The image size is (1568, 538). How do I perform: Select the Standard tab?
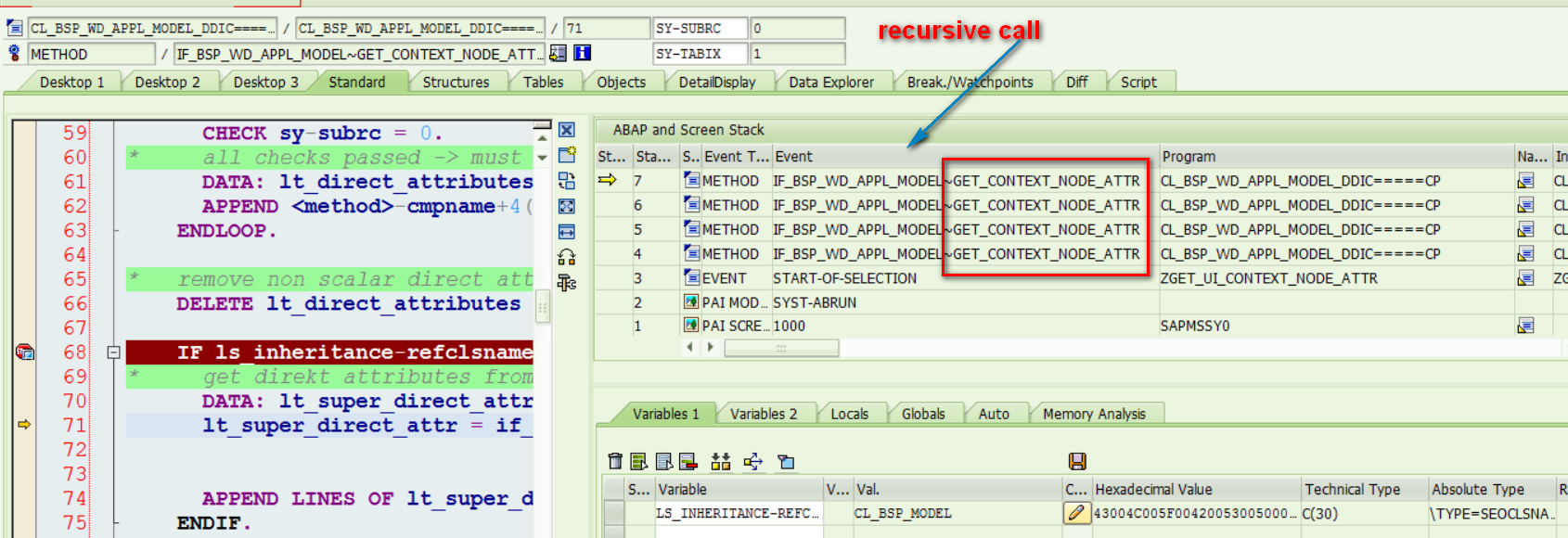(x=356, y=82)
